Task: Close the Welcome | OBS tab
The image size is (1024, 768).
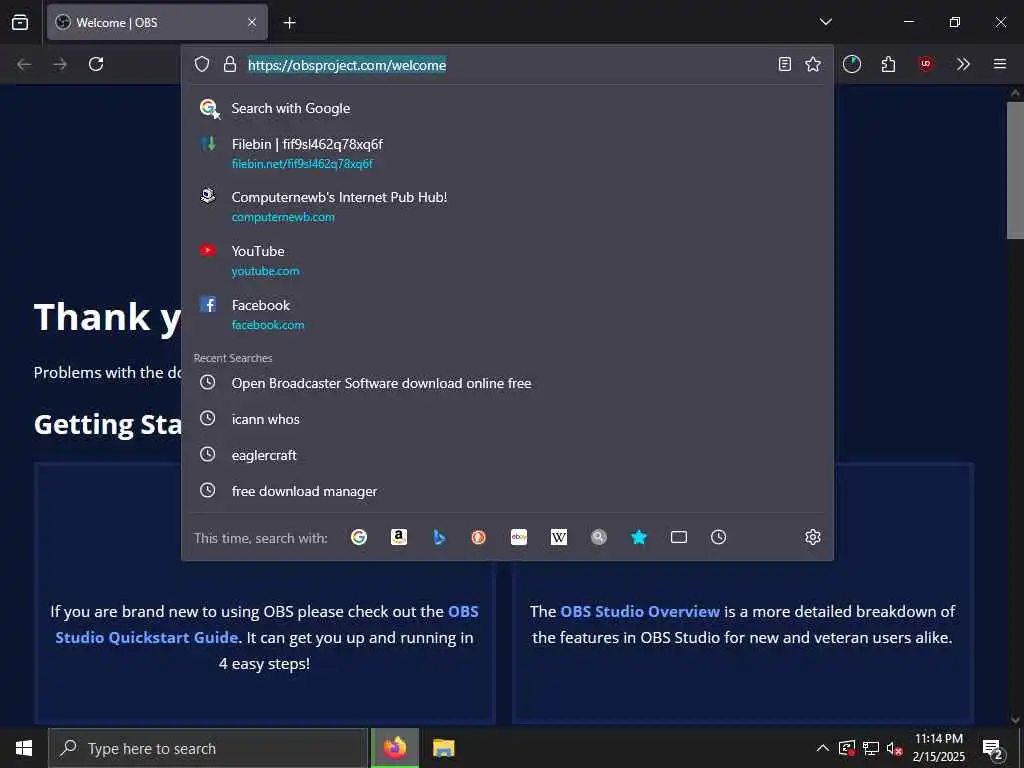Action: point(252,22)
